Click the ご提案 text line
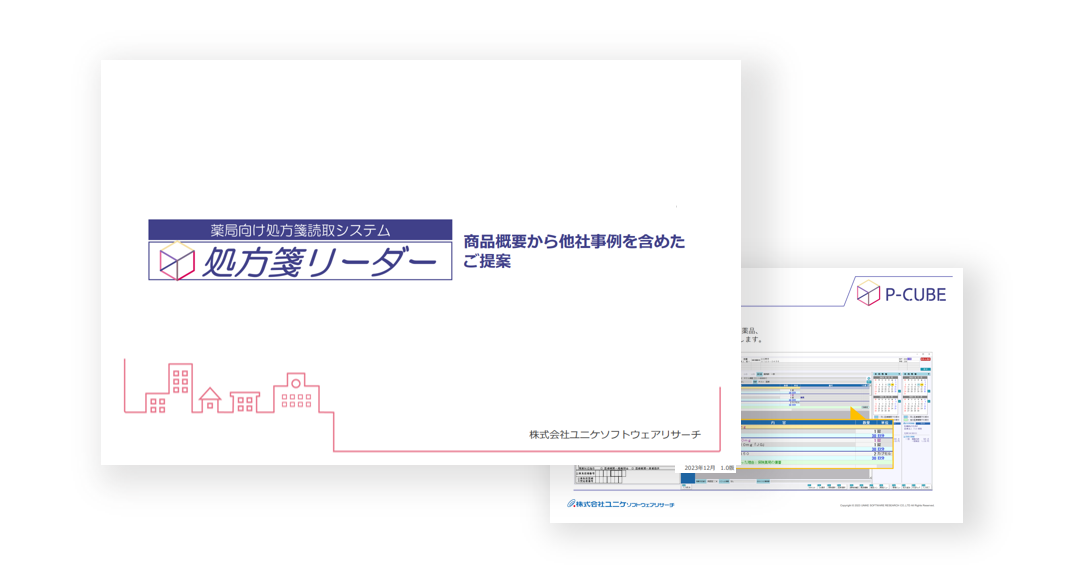 (487, 262)
